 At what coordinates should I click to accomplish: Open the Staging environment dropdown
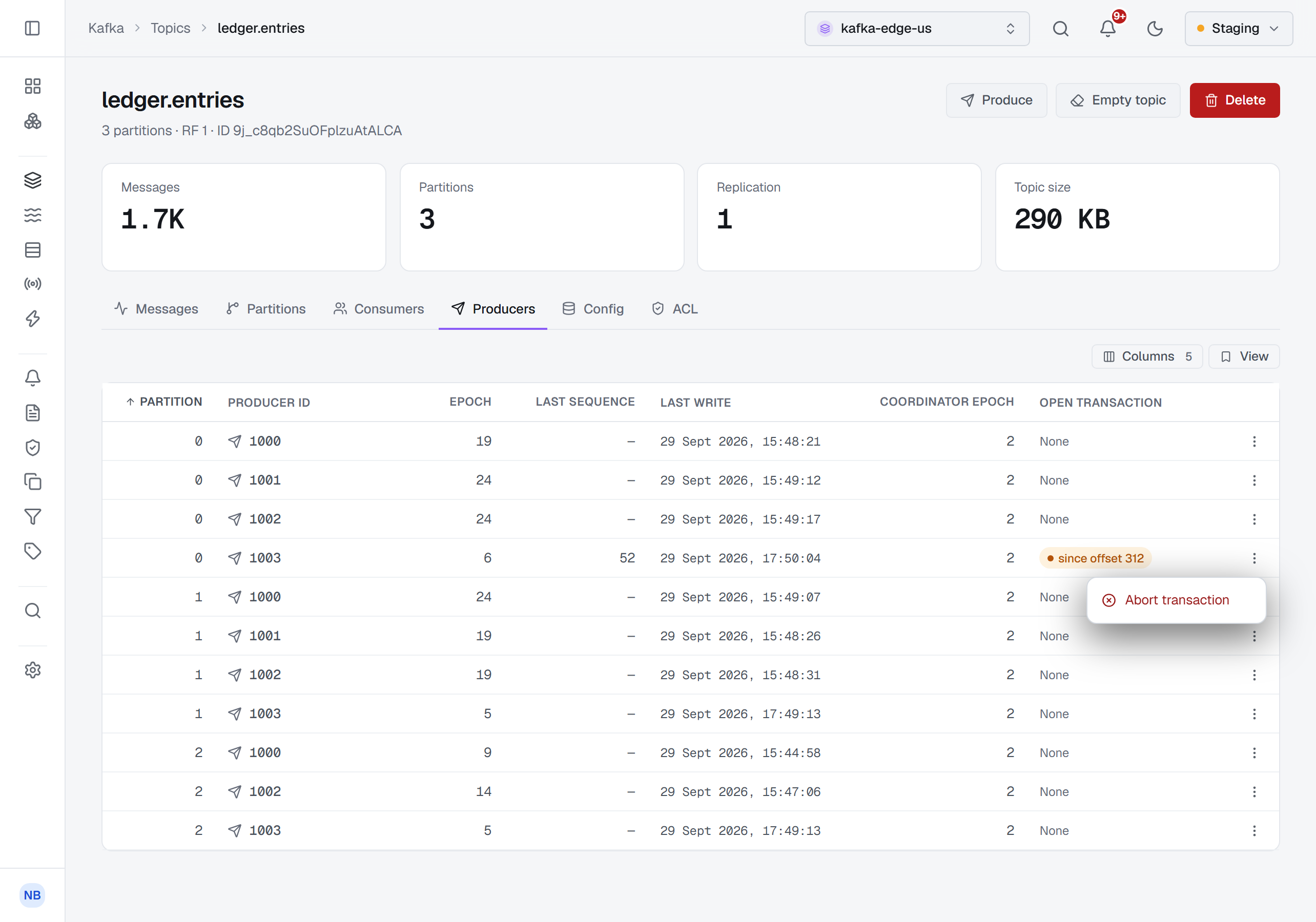[1239, 29]
